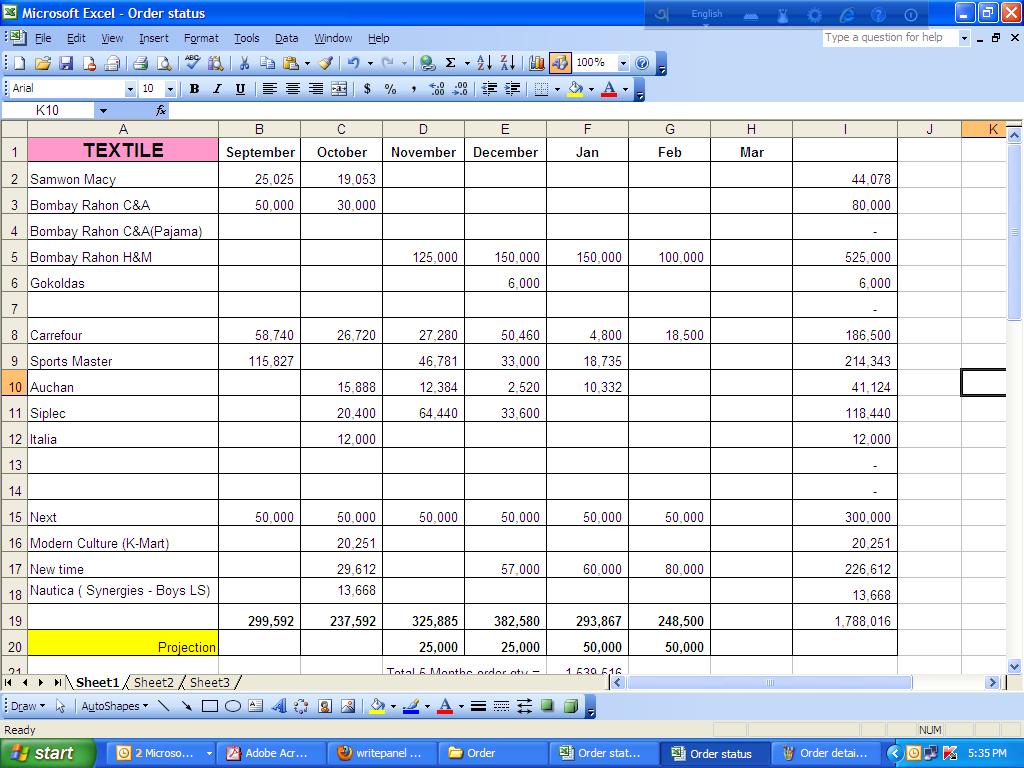This screenshot has width=1024, height=768.
Task: Decrease decimal places
Action: pyautogui.click(x=460, y=89)
